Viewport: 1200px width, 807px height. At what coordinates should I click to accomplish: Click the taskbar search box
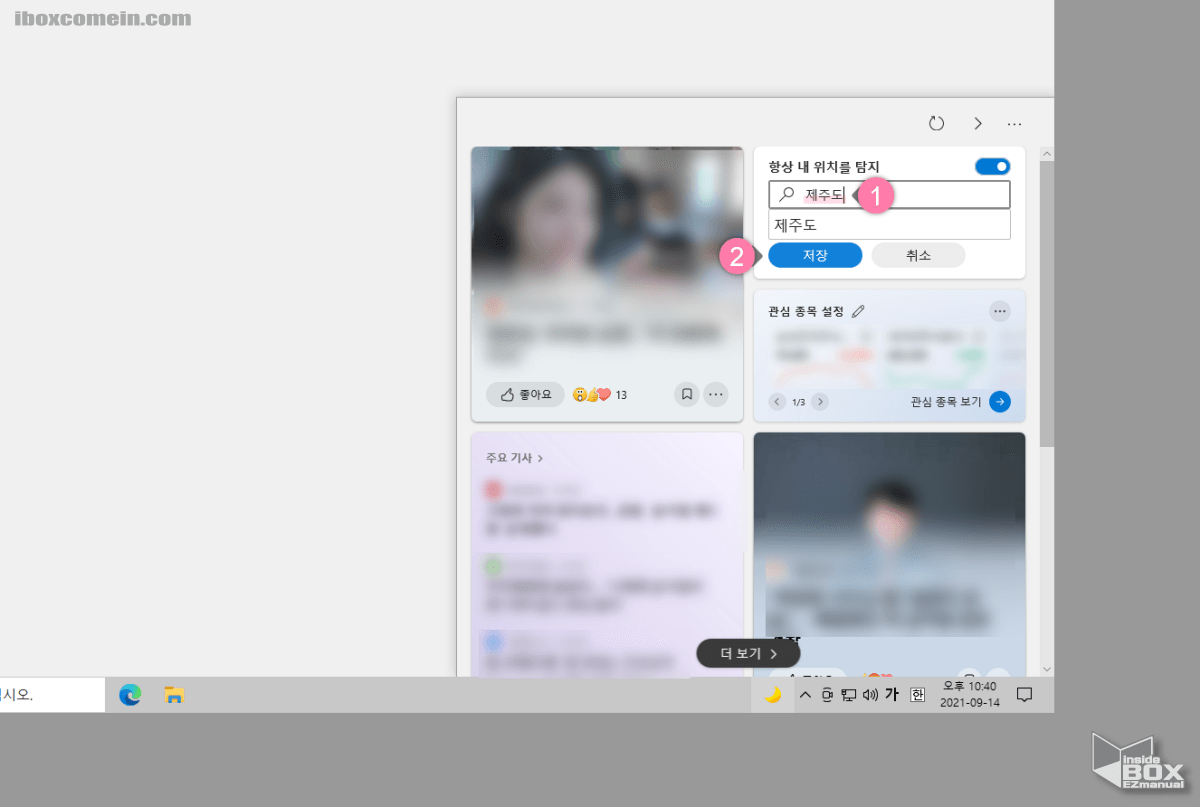pos(52,695)
